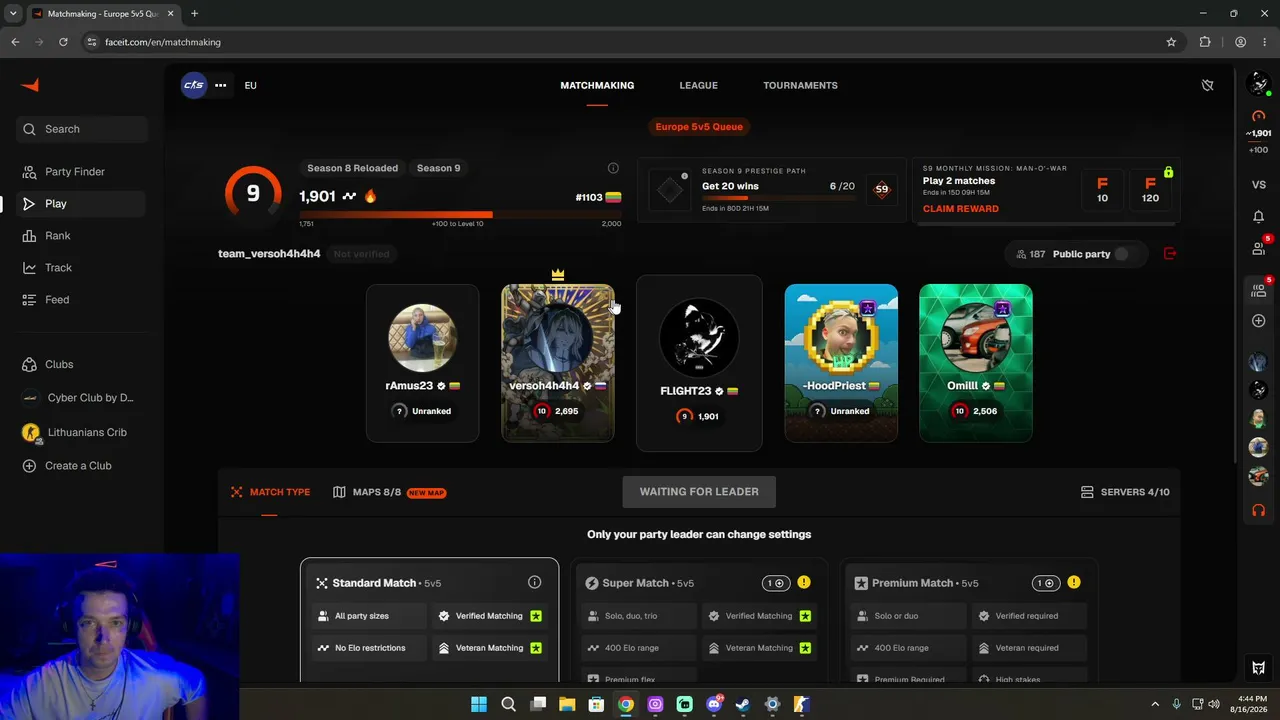Click the S9 prestige badge

coord(881,189)
